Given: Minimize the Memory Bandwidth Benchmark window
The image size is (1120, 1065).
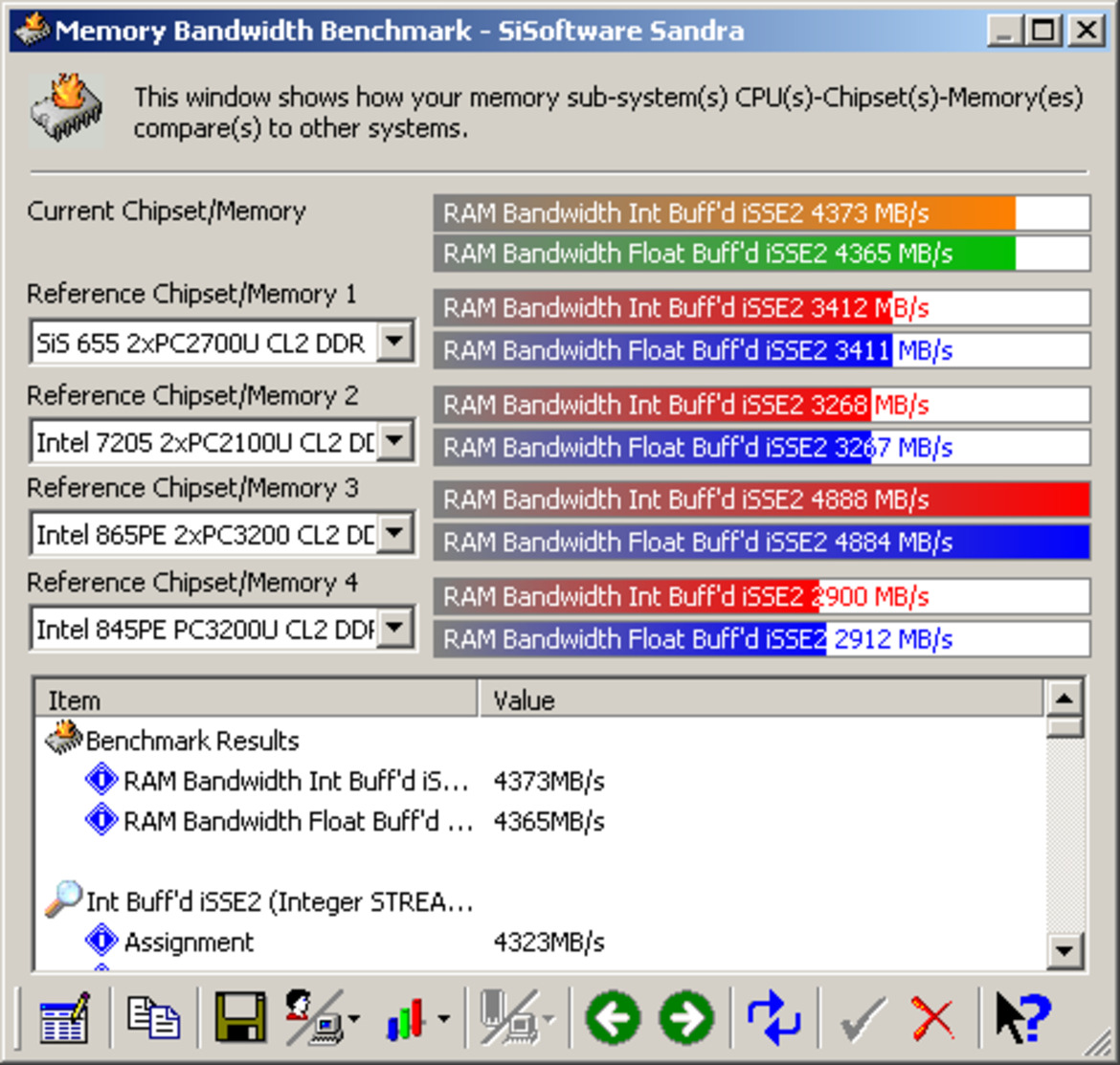Looking at the screenshot, I should (1005, 31).
